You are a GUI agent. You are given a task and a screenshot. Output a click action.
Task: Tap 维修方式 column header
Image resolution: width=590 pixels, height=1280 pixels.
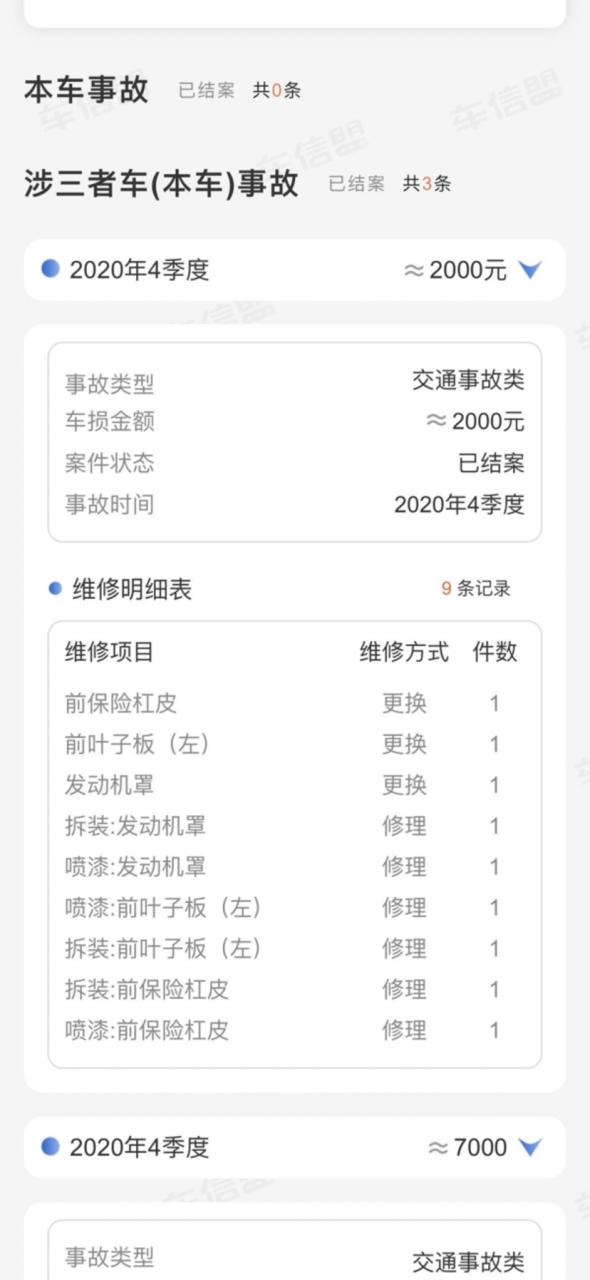coord(404,652)
